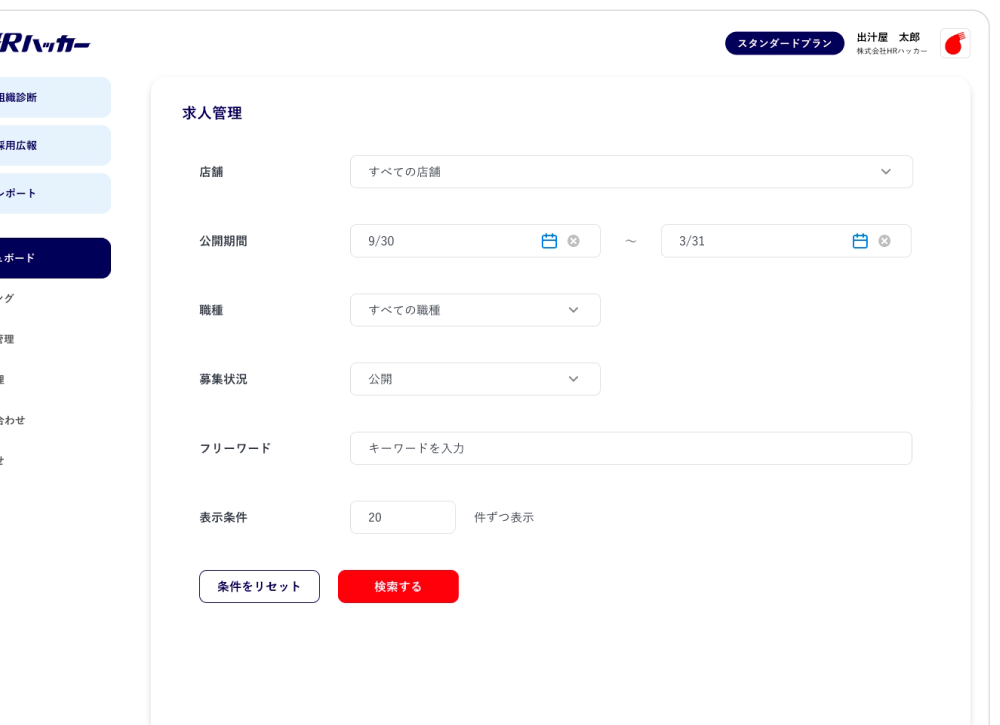Image resolution: width=1000 pixels, height=725 pixels.
Task: Clear the 3/31 end date with the x icon
Action: [x=884, y=241]
